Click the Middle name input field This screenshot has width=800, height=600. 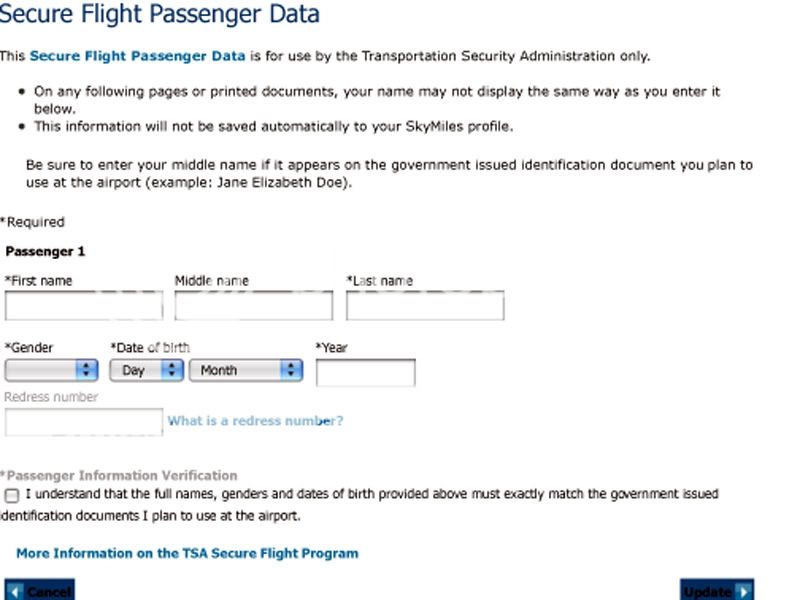click(x=253, y=305)
